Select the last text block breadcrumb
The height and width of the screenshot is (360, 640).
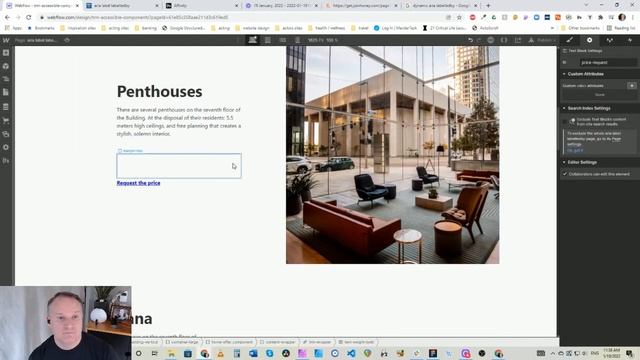[356, 342]
